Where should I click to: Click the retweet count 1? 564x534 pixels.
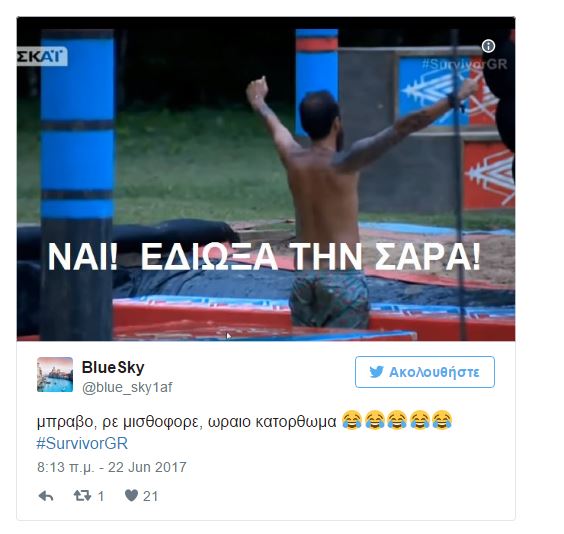tap(101, 496)
